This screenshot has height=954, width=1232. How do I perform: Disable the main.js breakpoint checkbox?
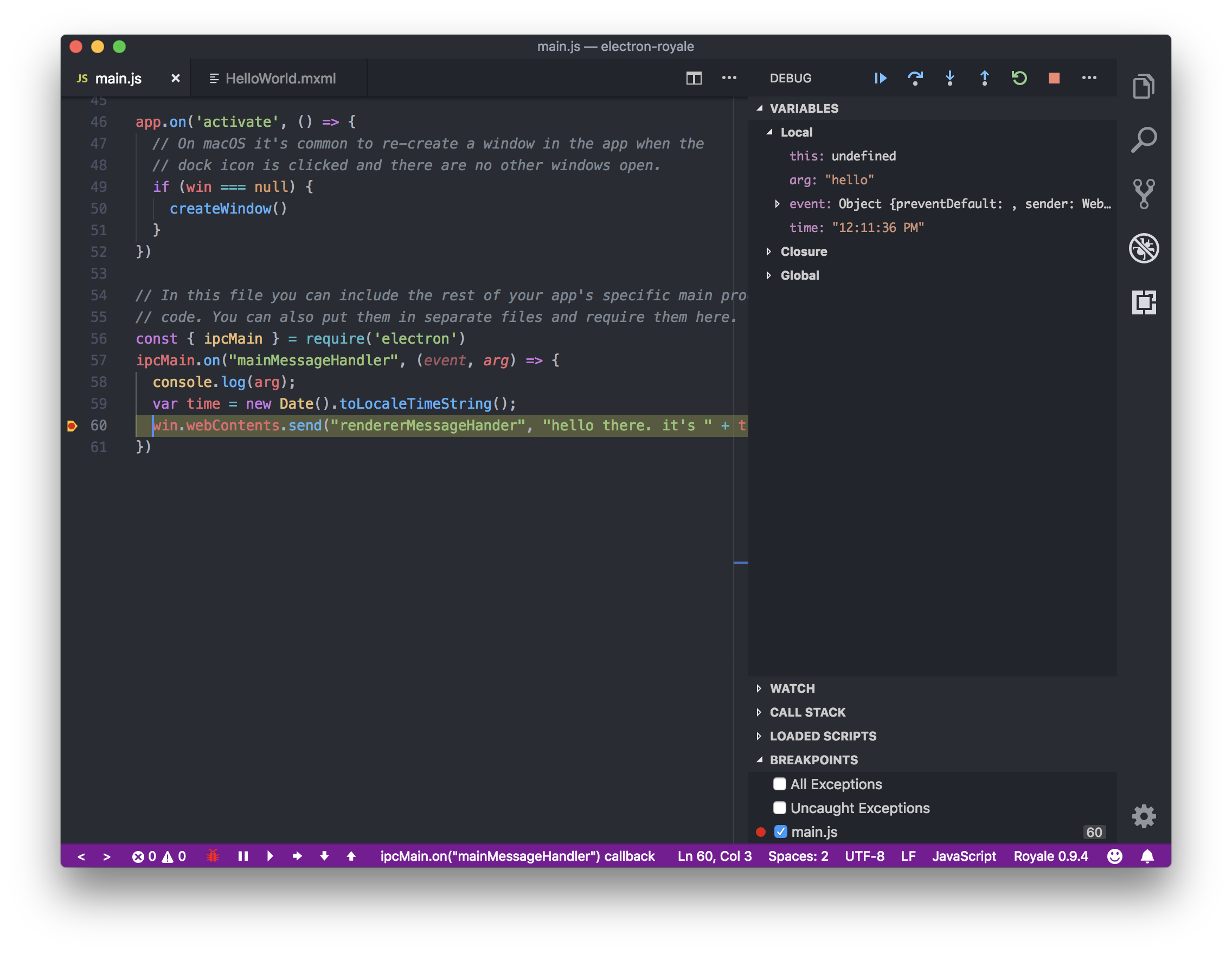click(x=781, y=831)
